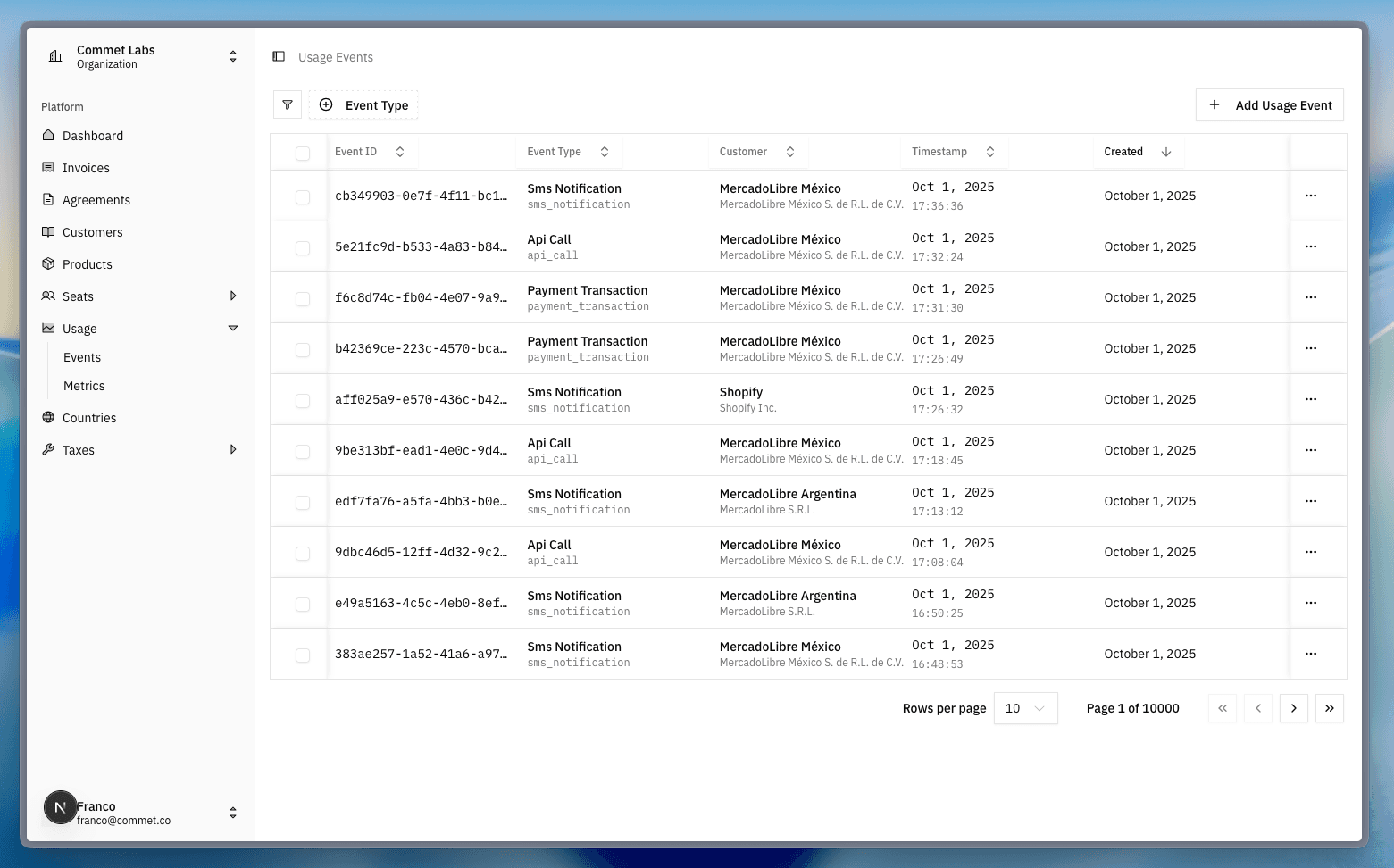Go to the next page of usage events
This screenshot has height=868, width=1394.
[1294, 708]
